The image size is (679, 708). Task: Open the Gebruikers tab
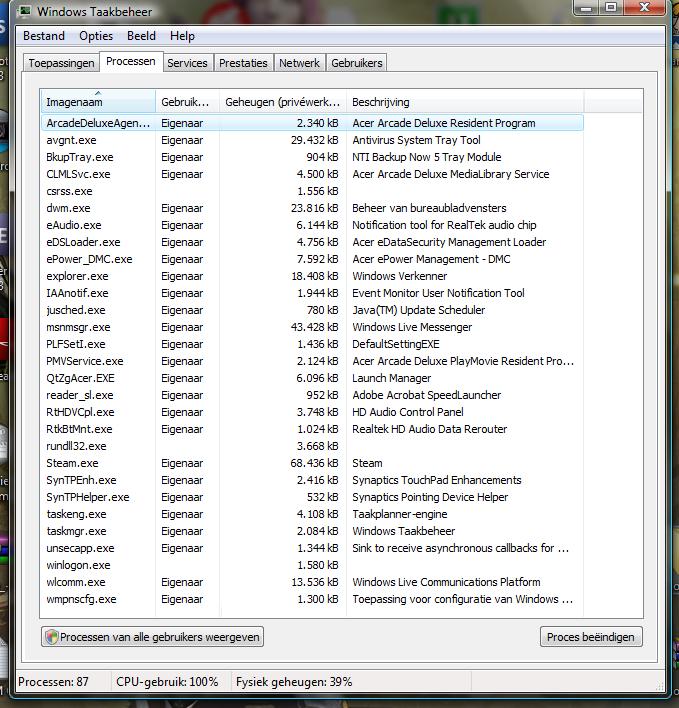357,63
